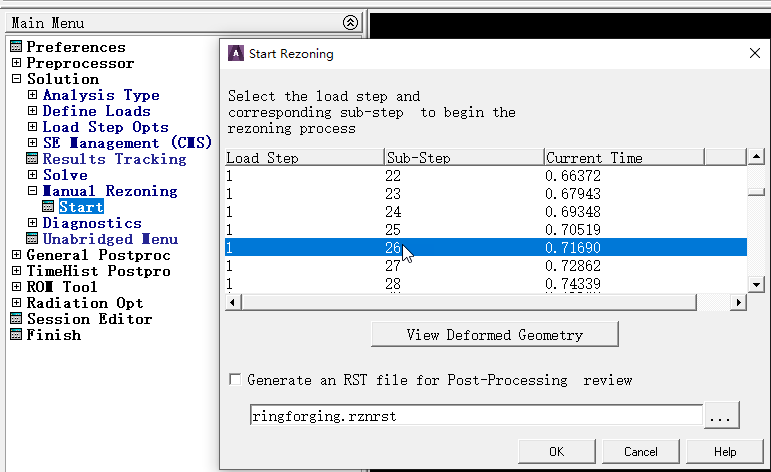Expand ROM Tool node
Viewport: 771px width, 472px height.
click(x=16, y=287)
